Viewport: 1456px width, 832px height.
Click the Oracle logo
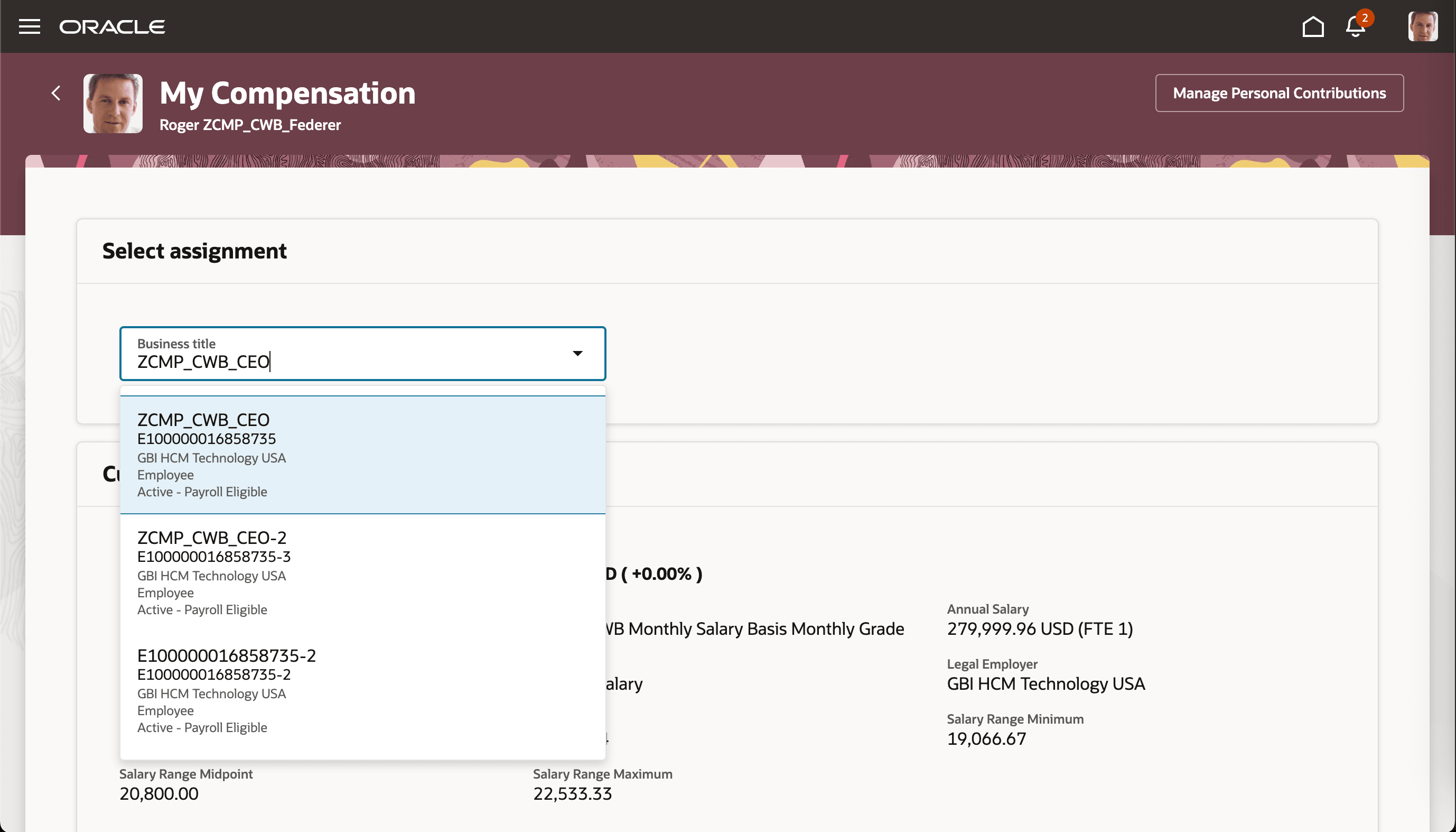click(x=112, y=26)
